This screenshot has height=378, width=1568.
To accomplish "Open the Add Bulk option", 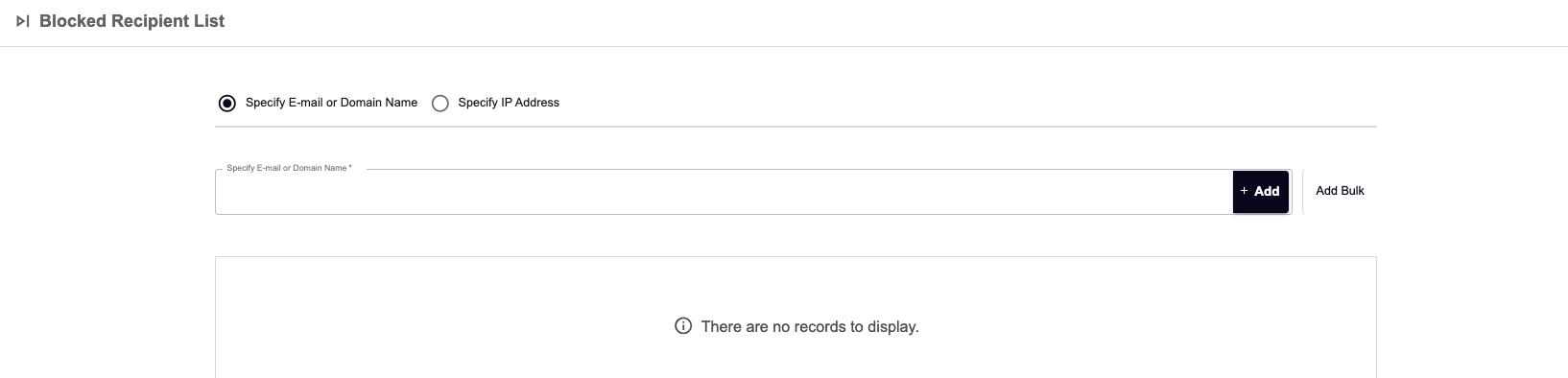I will 1340,191.
